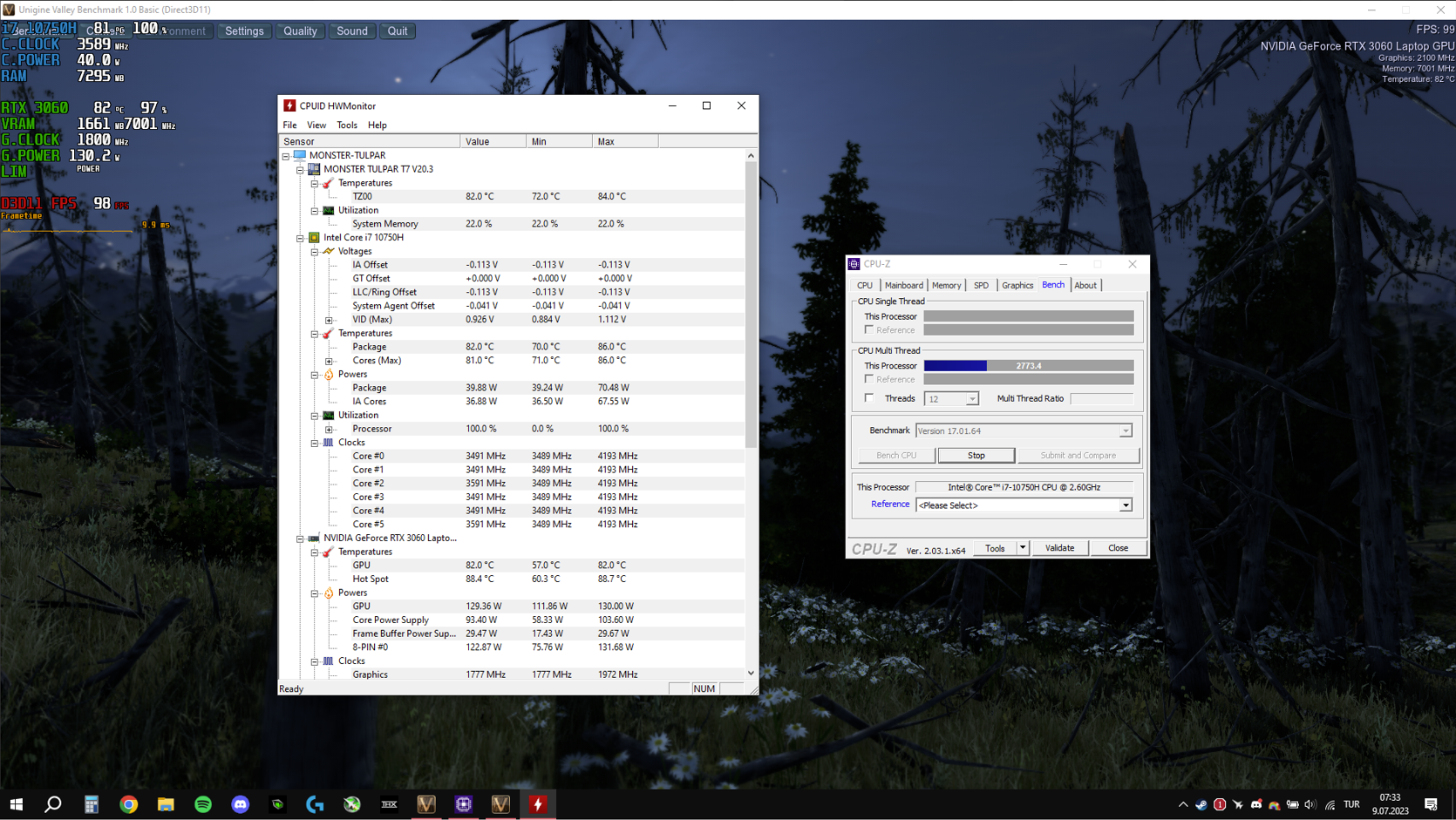The image size is (1456, 820).
Task: Click the Tools button in CPU-Z
Action: click(995, 548)
